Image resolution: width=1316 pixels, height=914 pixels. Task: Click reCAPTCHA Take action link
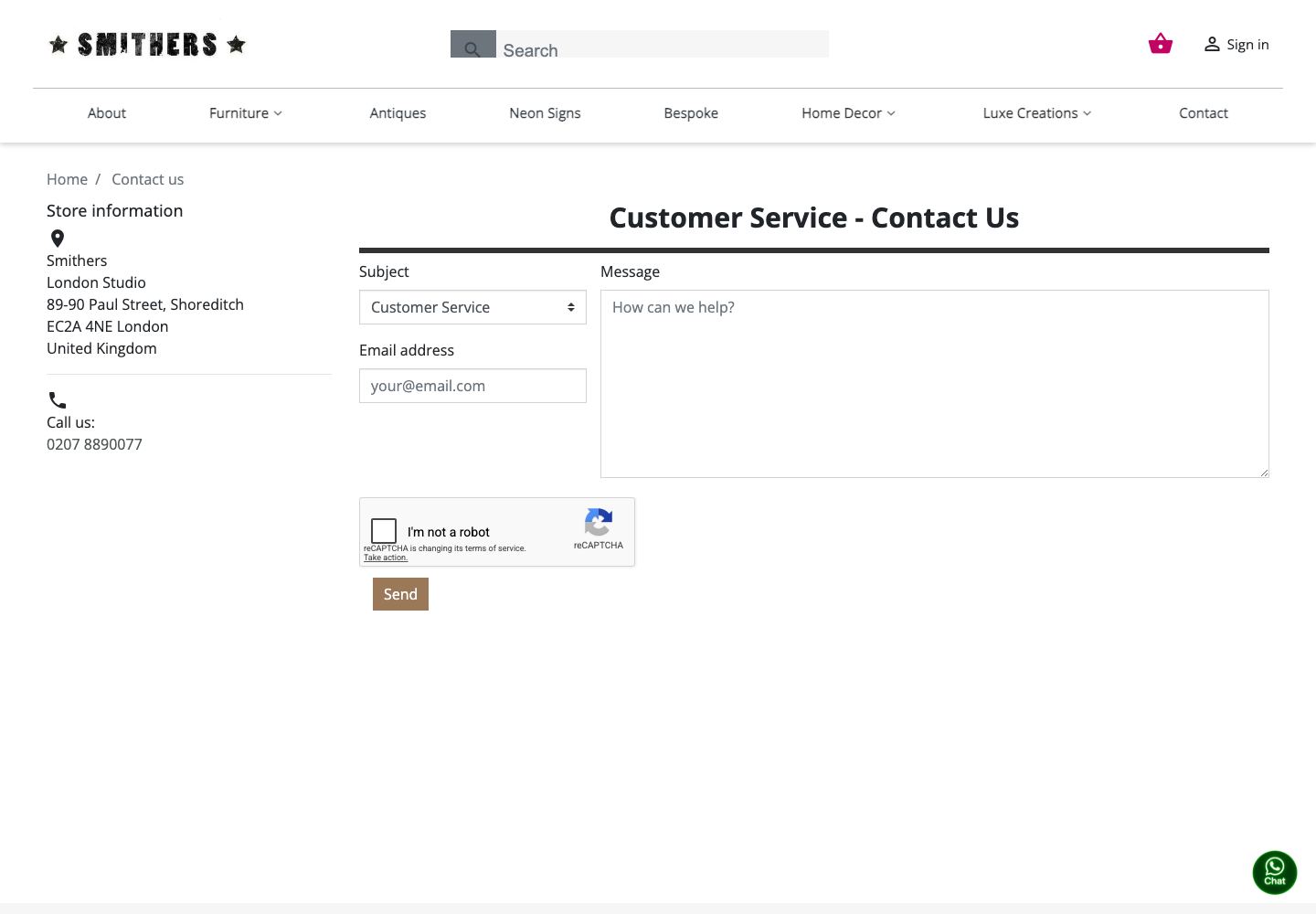[386, 558]
